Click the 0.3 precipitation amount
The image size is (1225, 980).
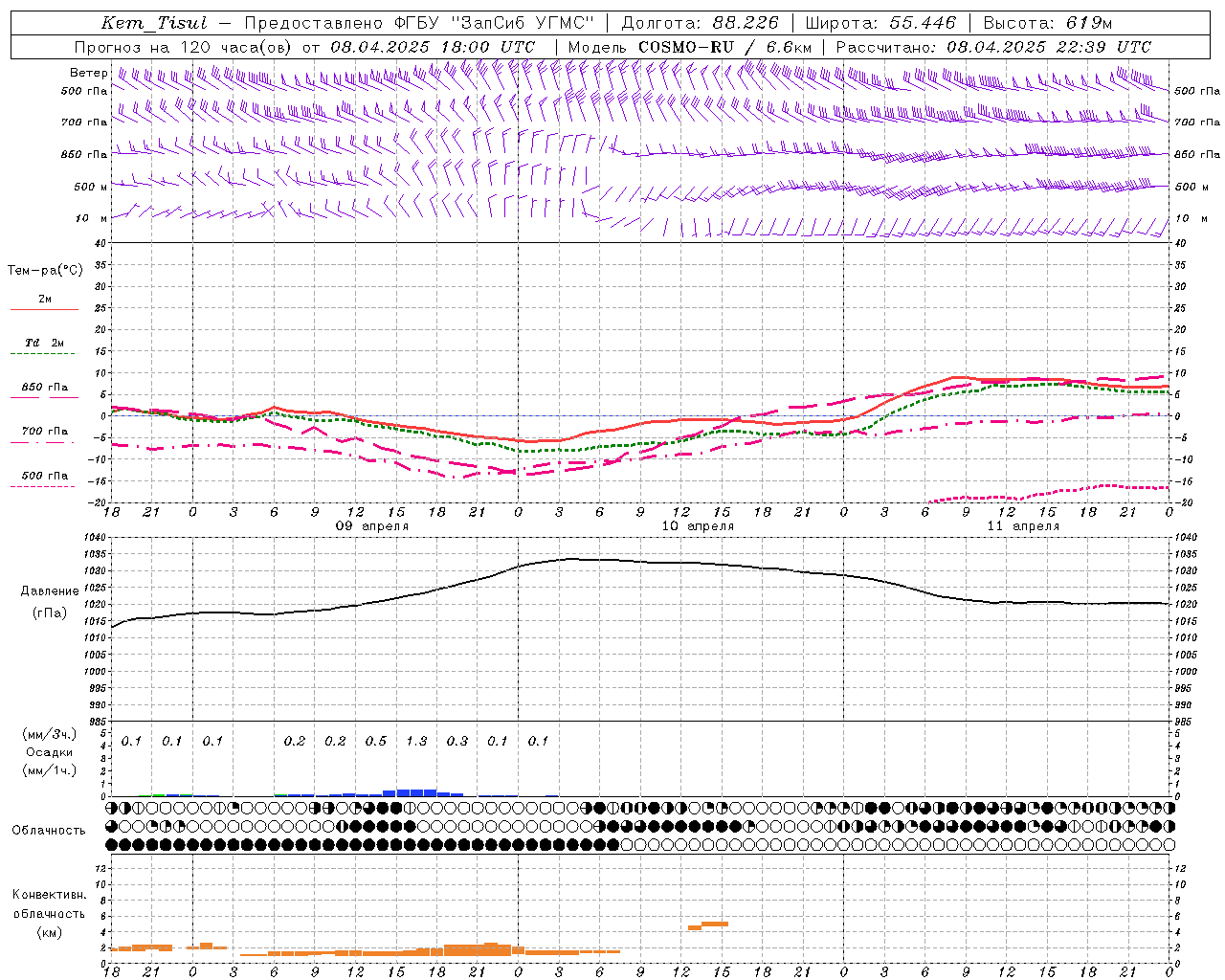[x=457, y=742]
